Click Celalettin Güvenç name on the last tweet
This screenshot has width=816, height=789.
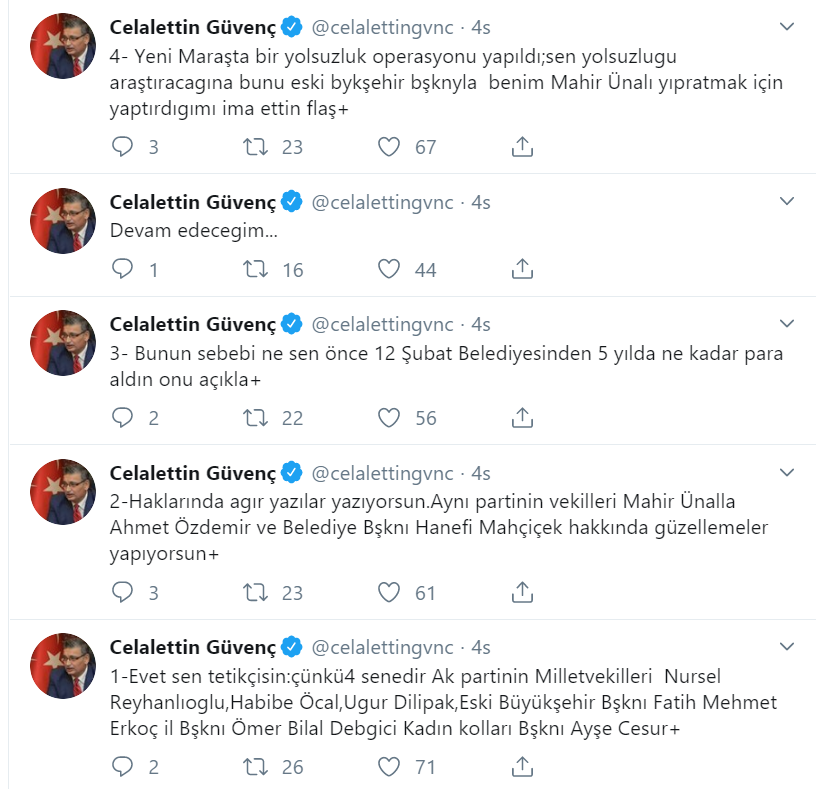(192, 646)
